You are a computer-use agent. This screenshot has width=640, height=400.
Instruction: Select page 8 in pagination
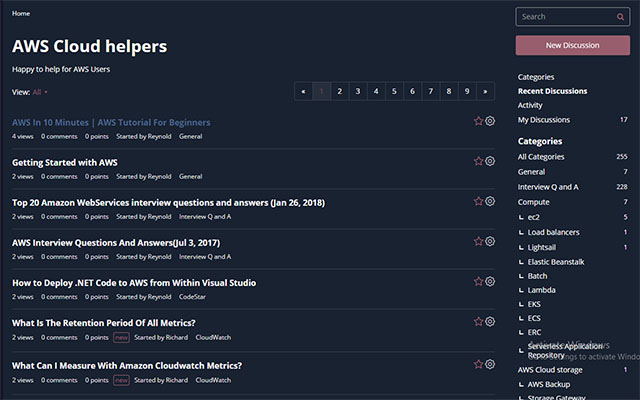449,91
